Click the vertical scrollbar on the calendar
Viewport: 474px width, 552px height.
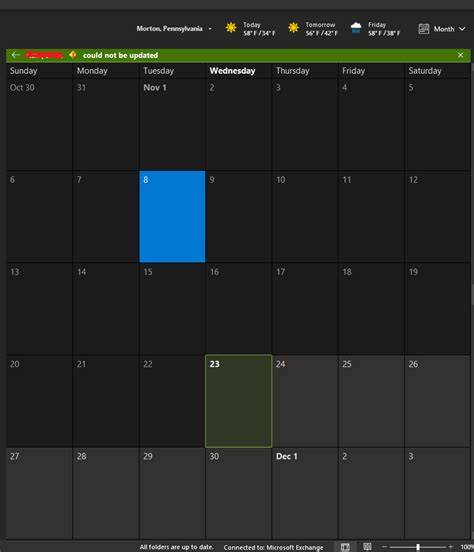(x=472, y=295)
